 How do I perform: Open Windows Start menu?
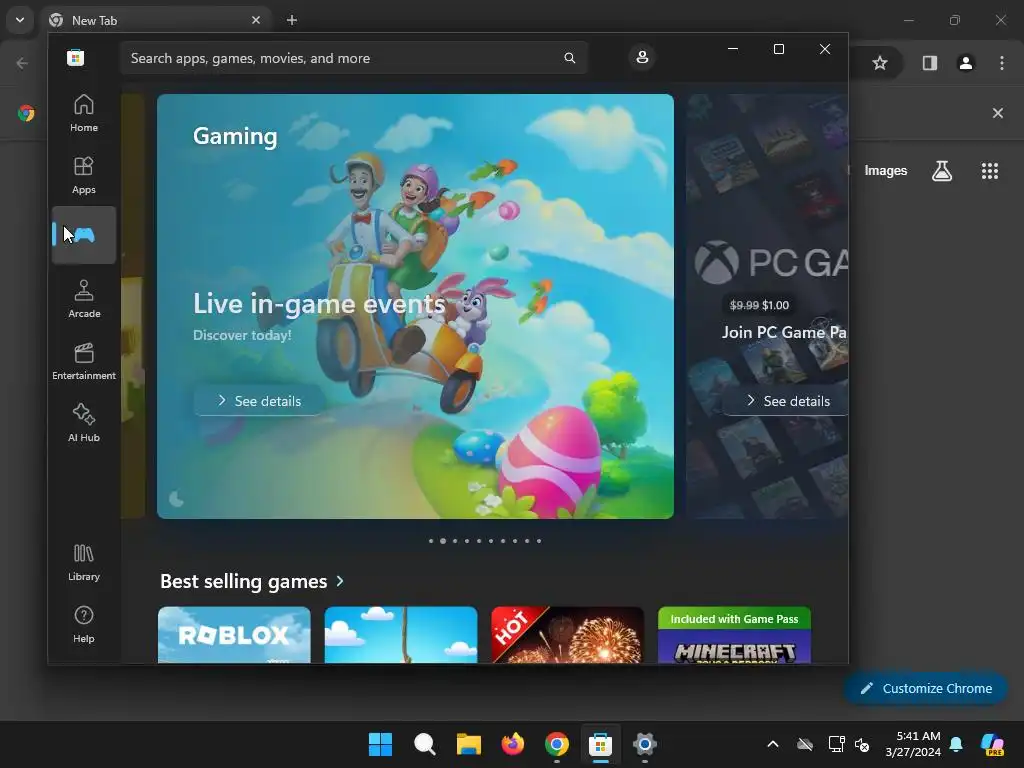click(380, 744)
